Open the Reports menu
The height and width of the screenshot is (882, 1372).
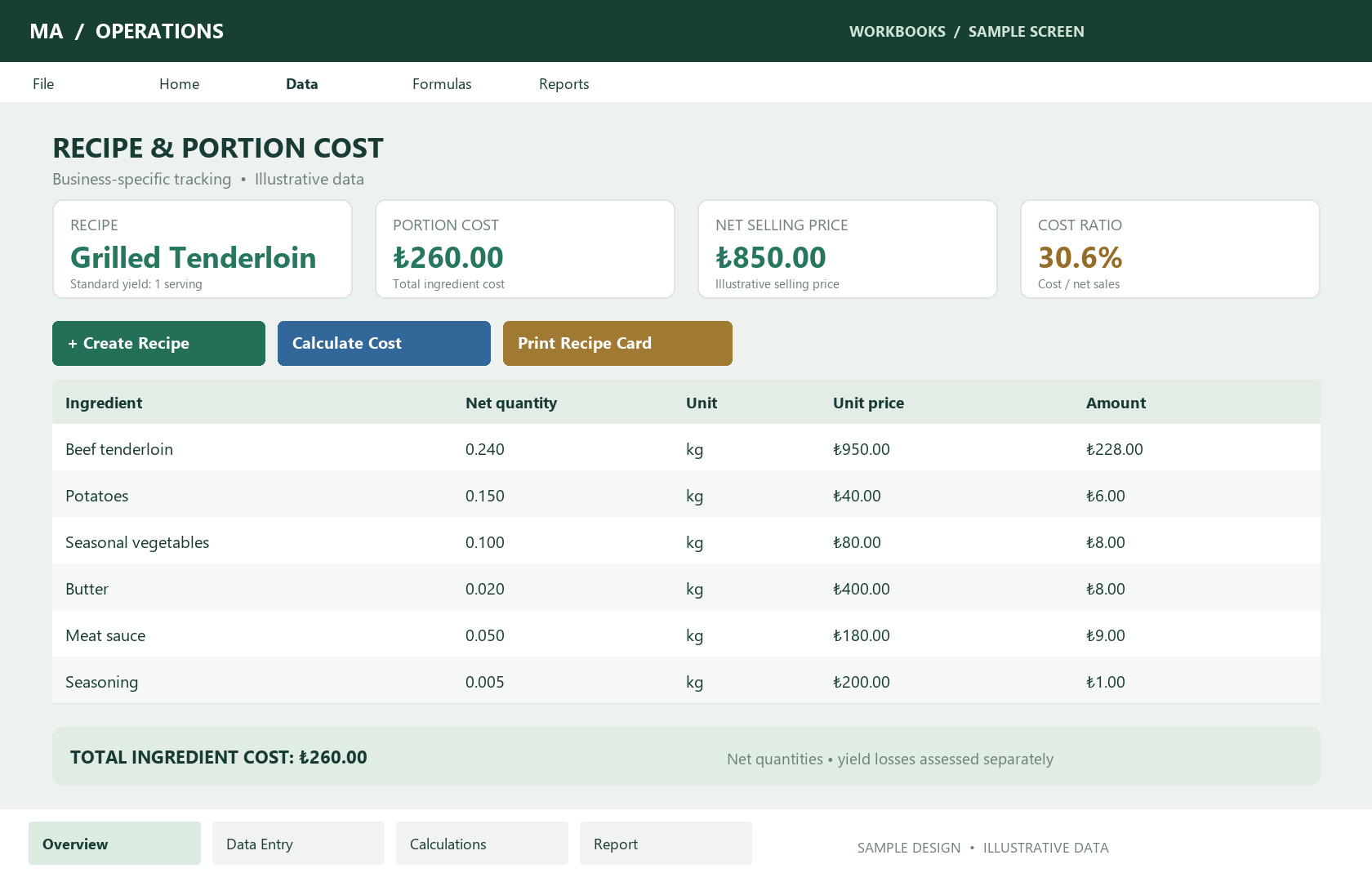pos(563,83)
